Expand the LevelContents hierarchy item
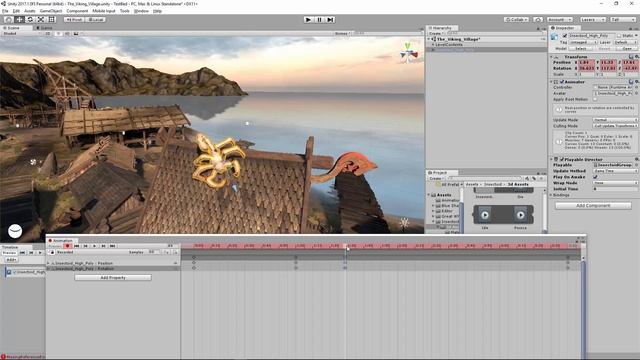 pos(433,44)
